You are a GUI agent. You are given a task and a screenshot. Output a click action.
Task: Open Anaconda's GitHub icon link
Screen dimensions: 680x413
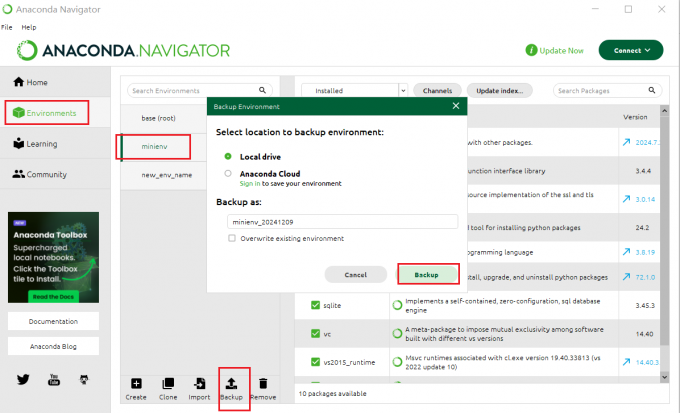click(84, 380)
